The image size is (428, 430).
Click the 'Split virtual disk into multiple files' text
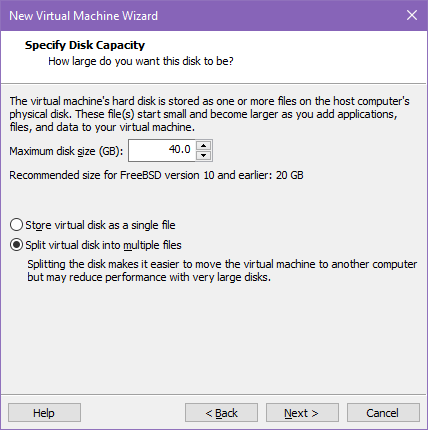point(103,245)
